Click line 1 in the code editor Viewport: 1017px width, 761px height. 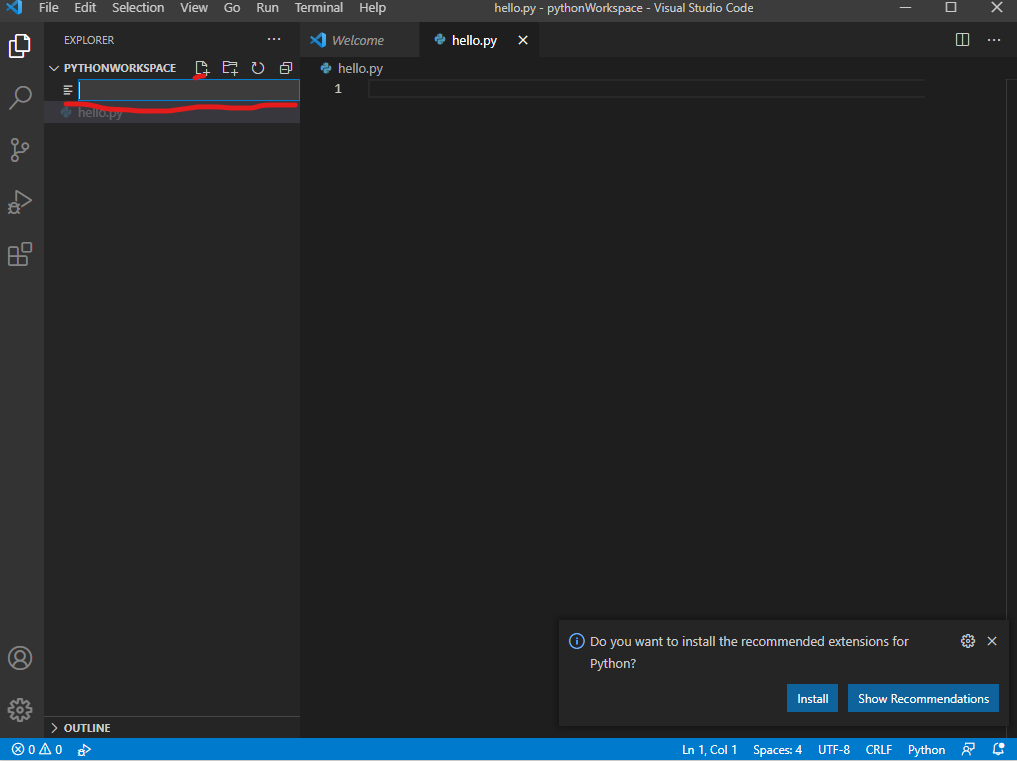(646, 89)
